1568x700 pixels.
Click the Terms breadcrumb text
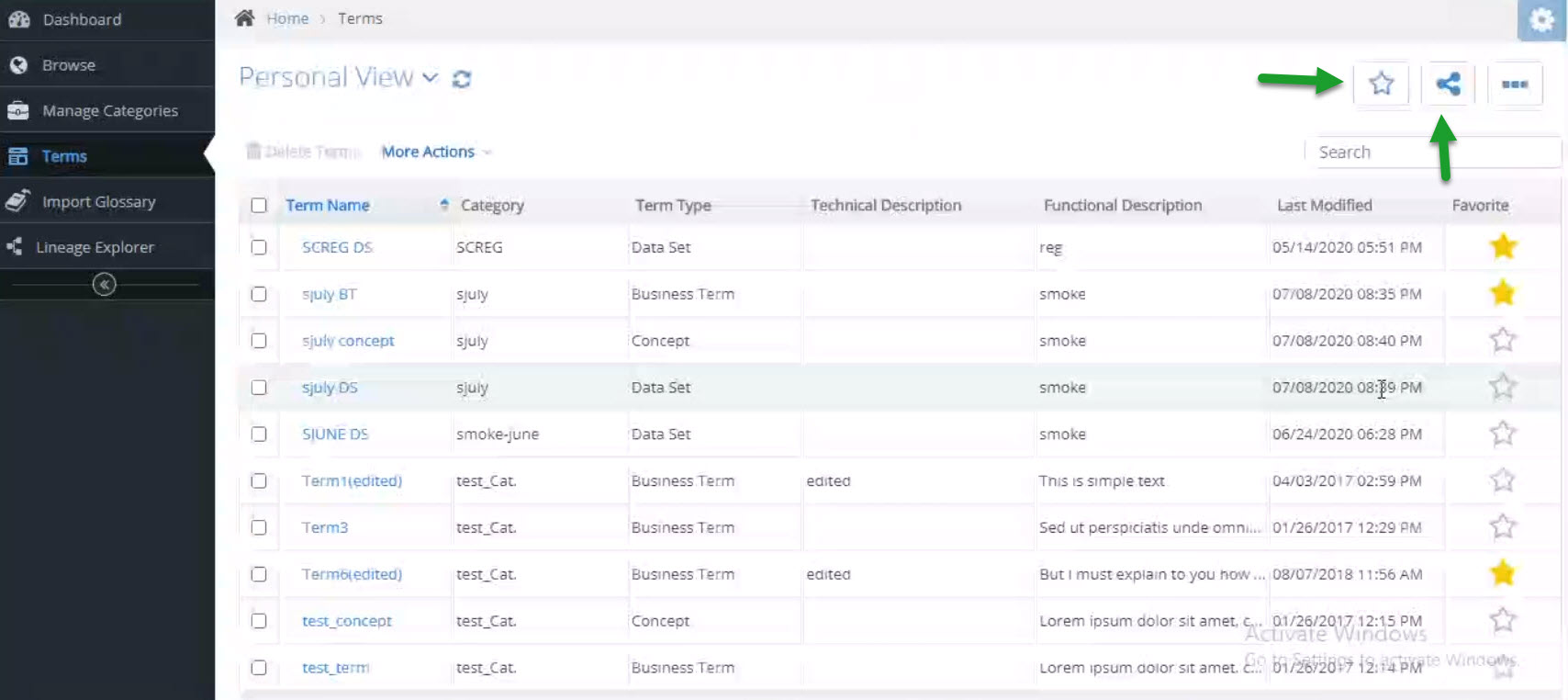coord(360,18)
